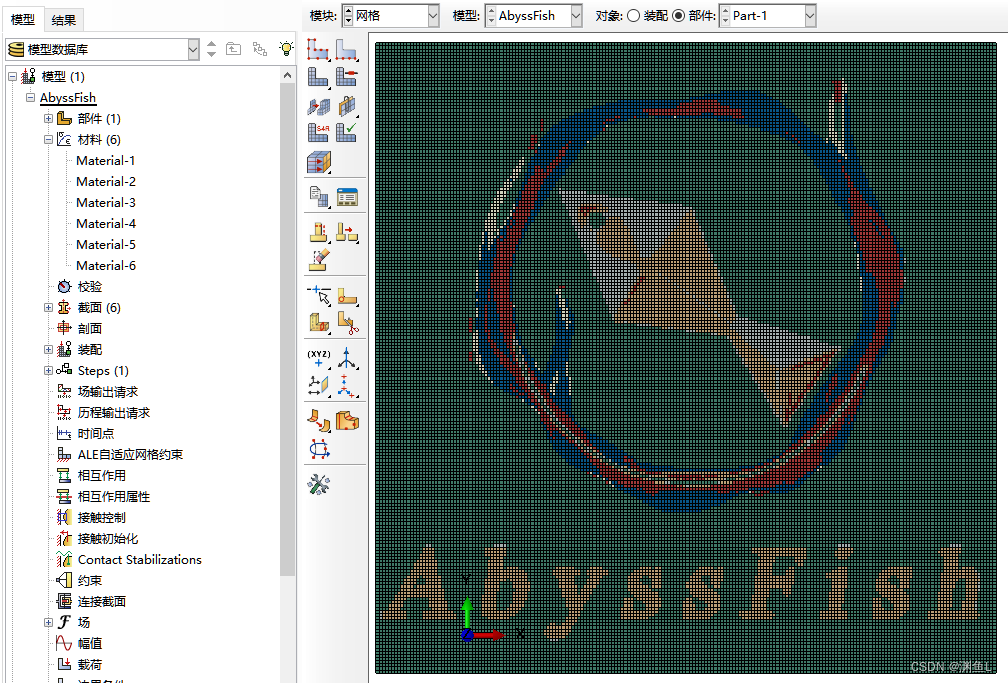Select the Partition Edge cursor tool
This screenshot has height=683, width=1008.
click(318, 295)
